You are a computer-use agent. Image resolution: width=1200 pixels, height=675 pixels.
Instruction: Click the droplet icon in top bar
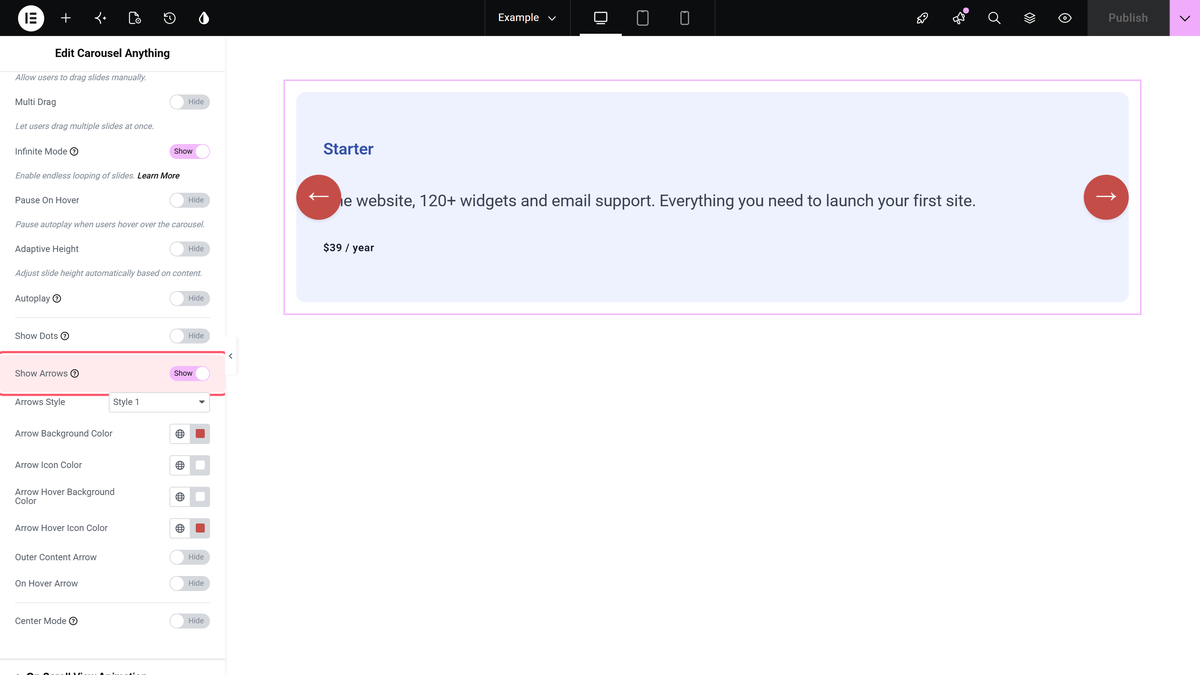(204, 18)
